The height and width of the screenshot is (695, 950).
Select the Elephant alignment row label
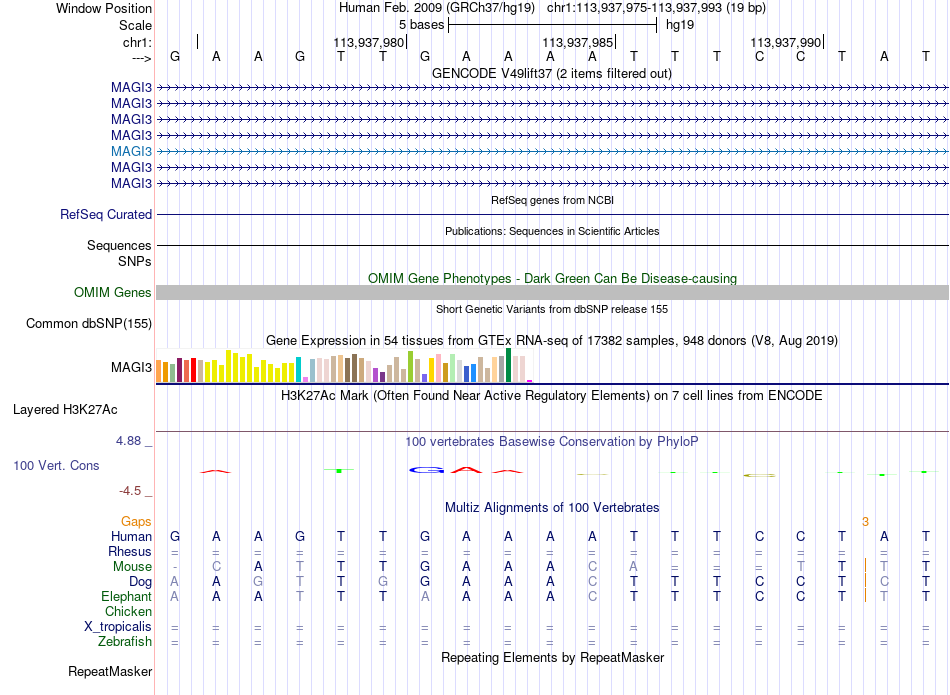tap(126, 597)
